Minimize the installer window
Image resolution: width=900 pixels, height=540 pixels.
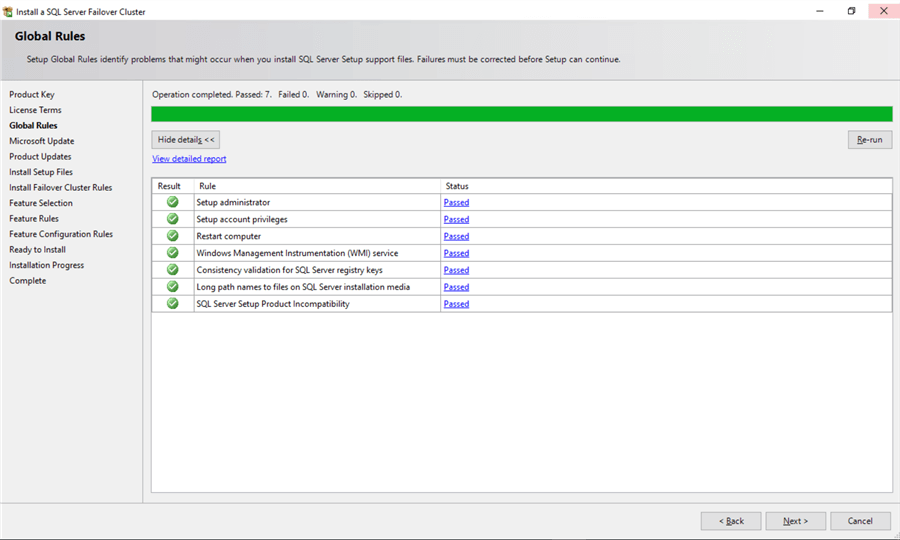(820, 11)
